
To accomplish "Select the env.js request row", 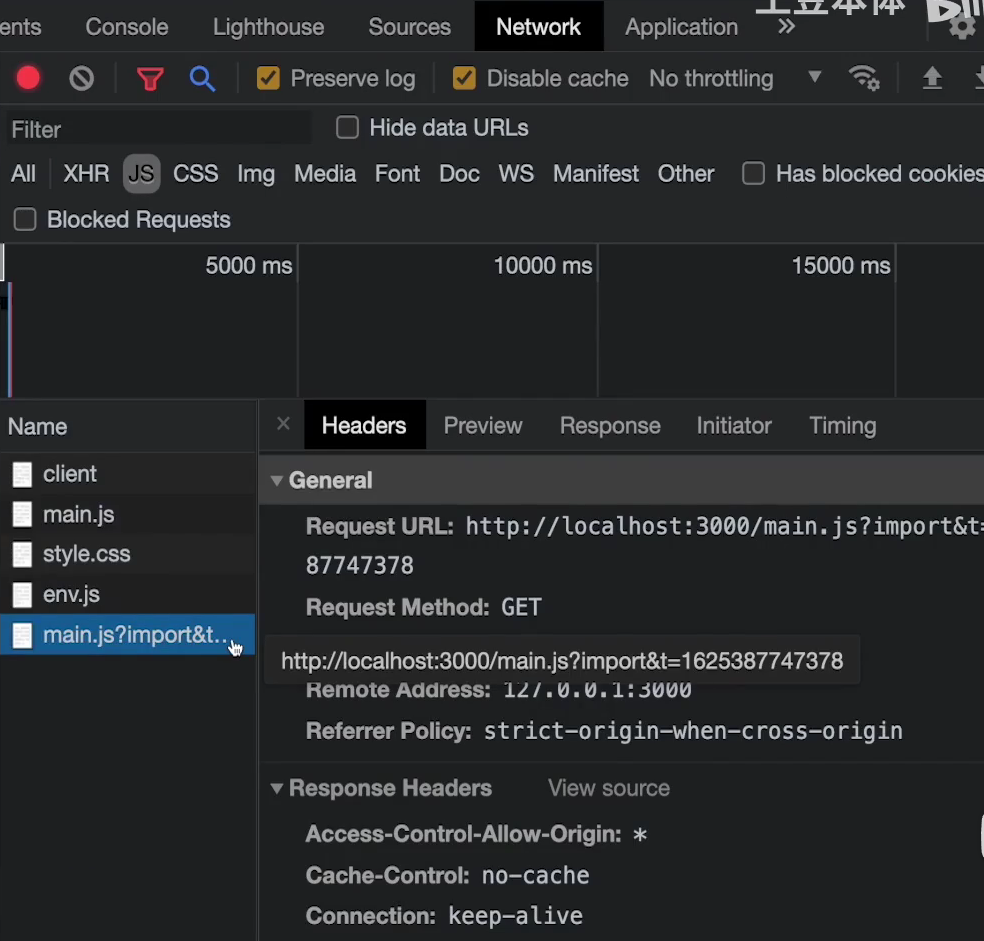I will pos(128,594).
